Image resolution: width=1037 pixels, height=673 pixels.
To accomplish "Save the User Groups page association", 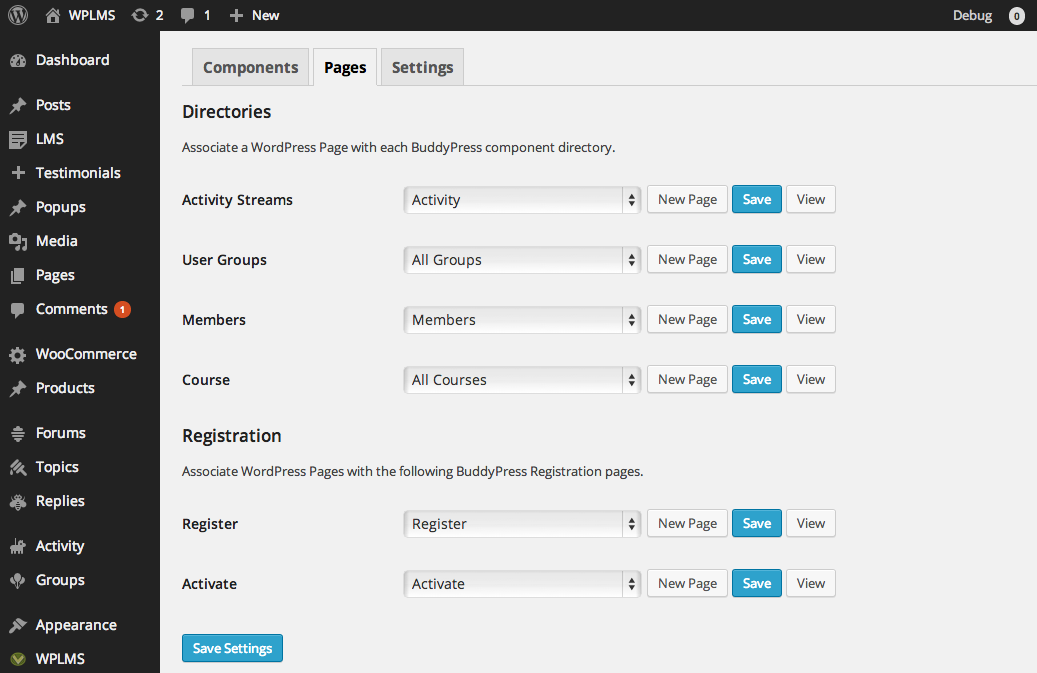I will [757, 259].
